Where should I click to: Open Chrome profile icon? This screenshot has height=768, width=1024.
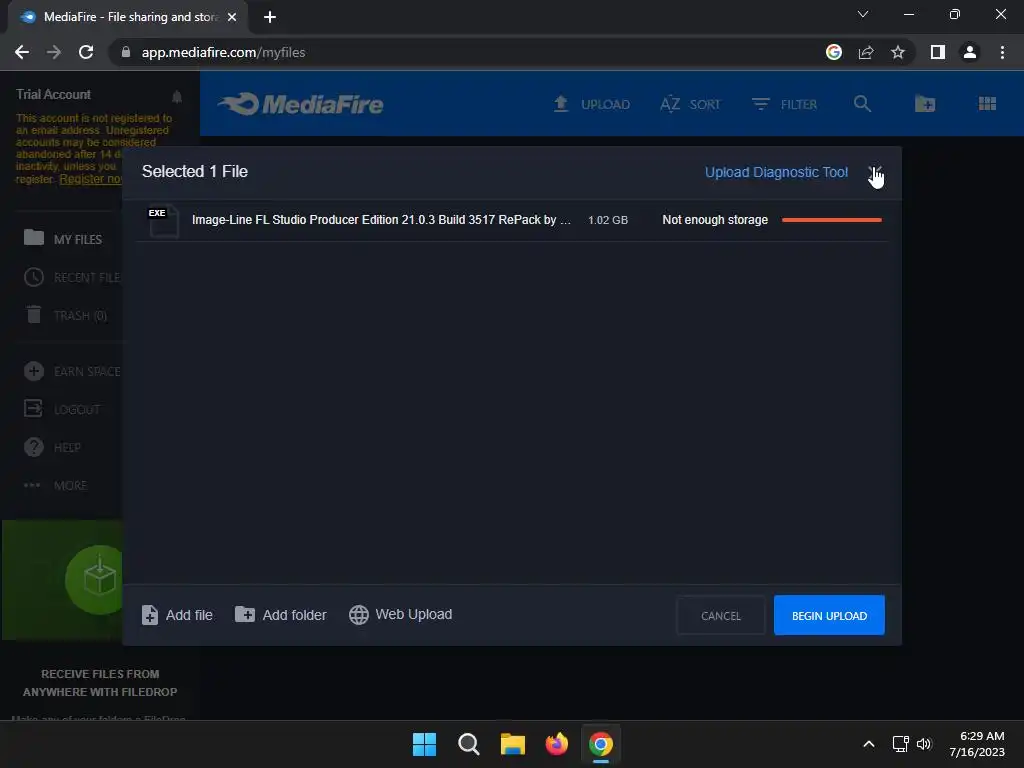[x=970, y=52]
